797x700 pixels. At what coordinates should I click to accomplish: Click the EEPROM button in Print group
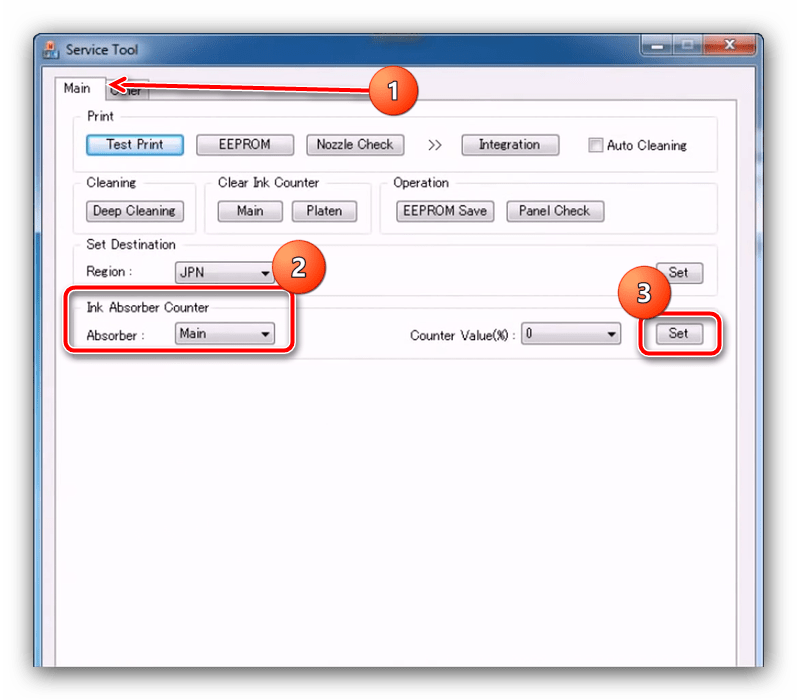coord(245,145)
